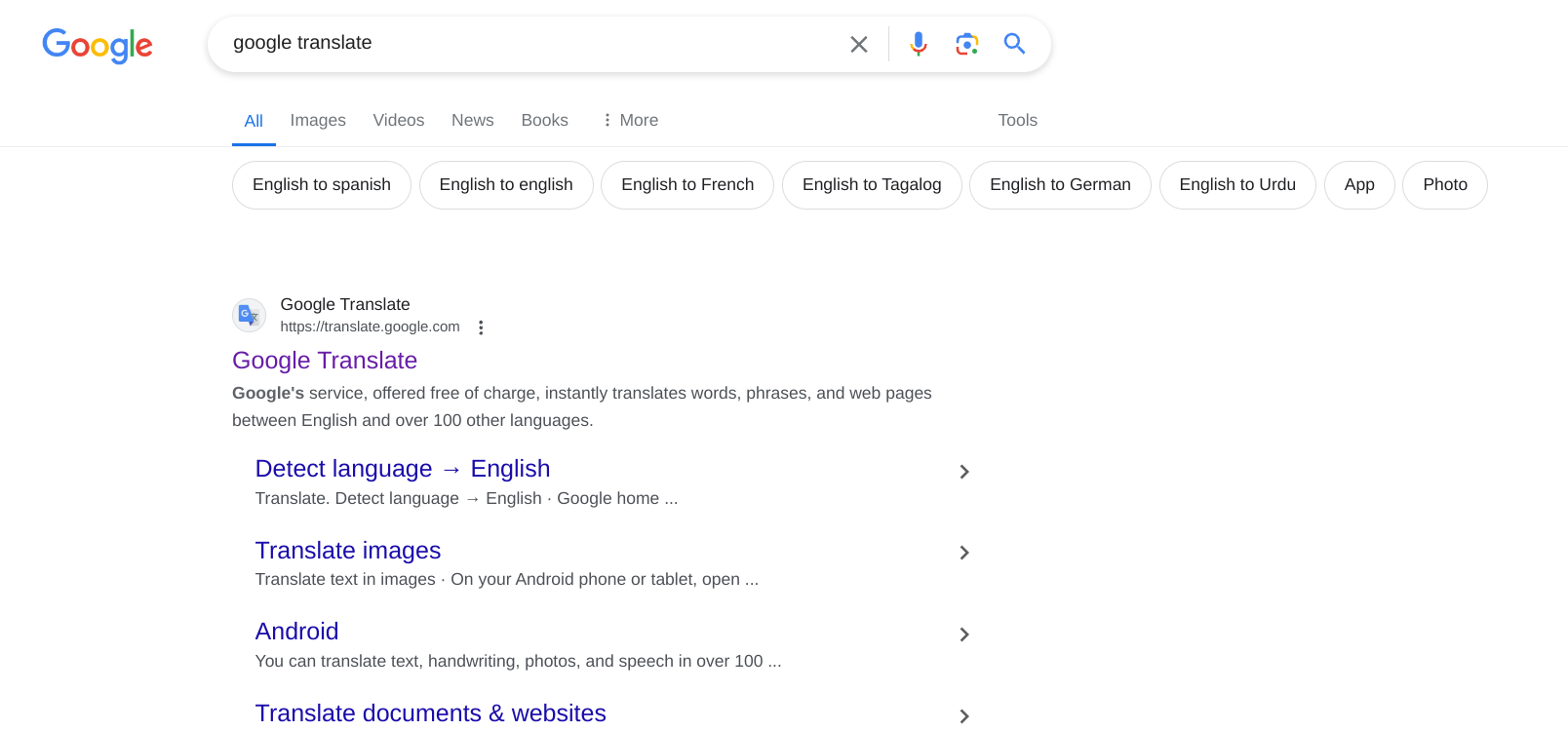Open Detect language → English sitelink

pyautogui.click(x=403, y=469)
